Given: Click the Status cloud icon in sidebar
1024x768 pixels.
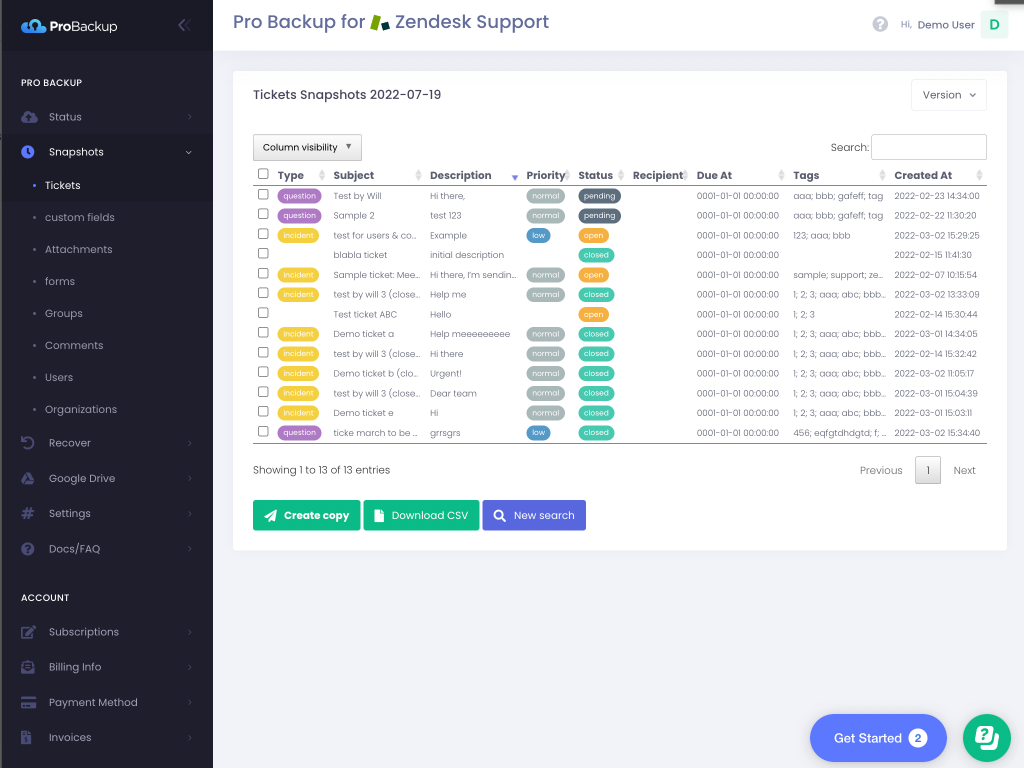Looking at the screenshot, I should pos(29,117).
